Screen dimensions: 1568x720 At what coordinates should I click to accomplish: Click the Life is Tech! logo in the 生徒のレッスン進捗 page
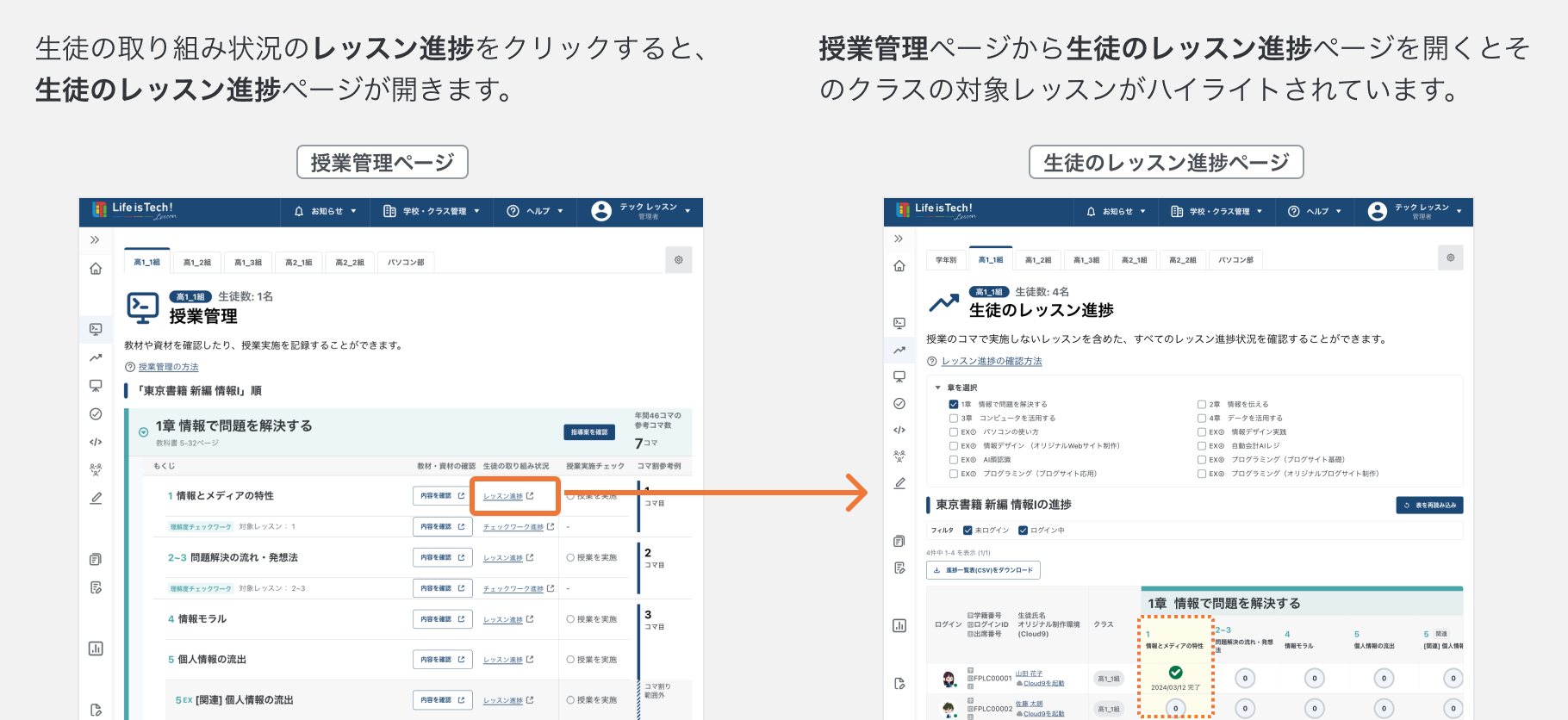coord(936,210)
